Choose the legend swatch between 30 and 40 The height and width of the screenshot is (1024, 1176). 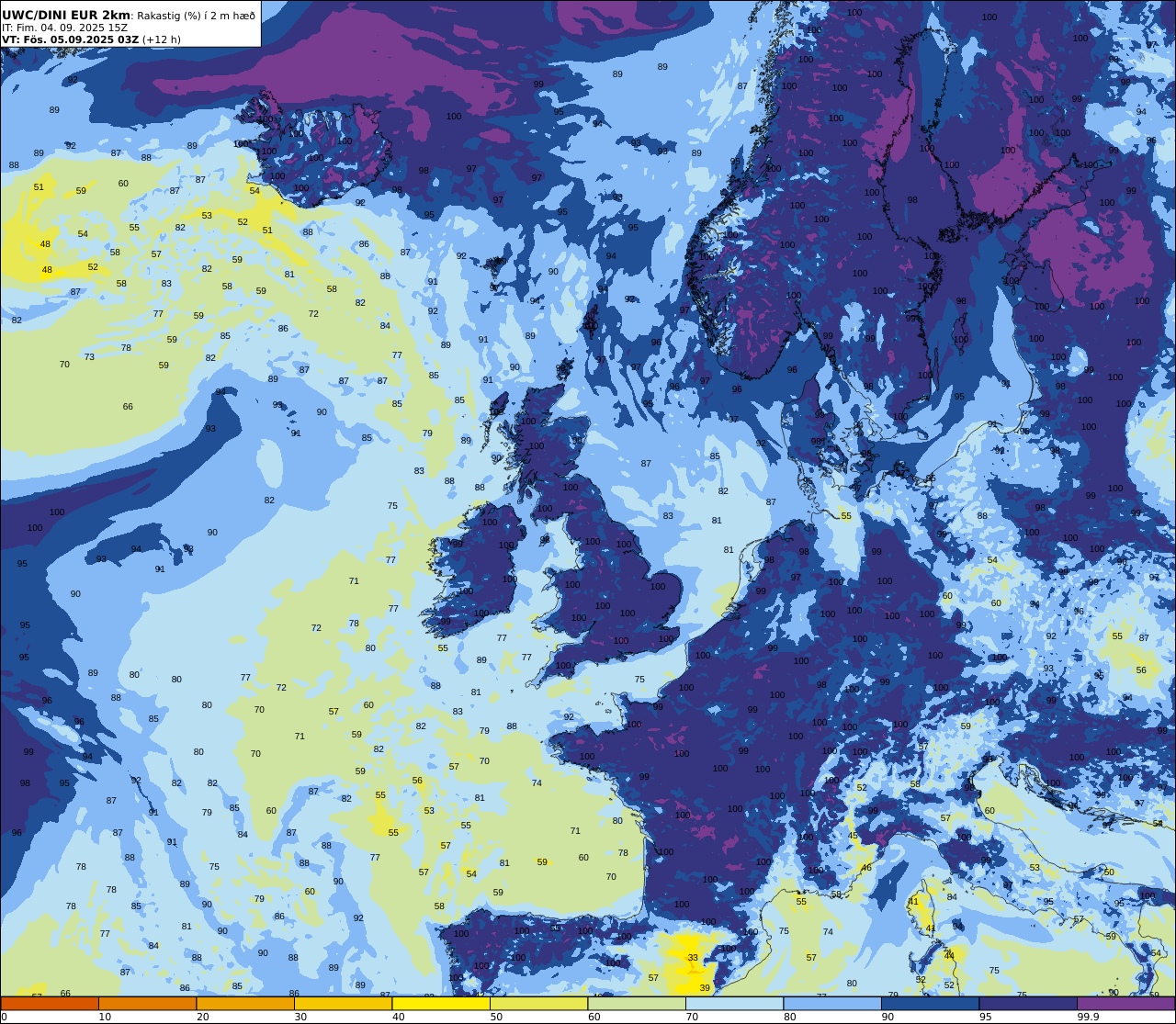[x=343, y=1003]
